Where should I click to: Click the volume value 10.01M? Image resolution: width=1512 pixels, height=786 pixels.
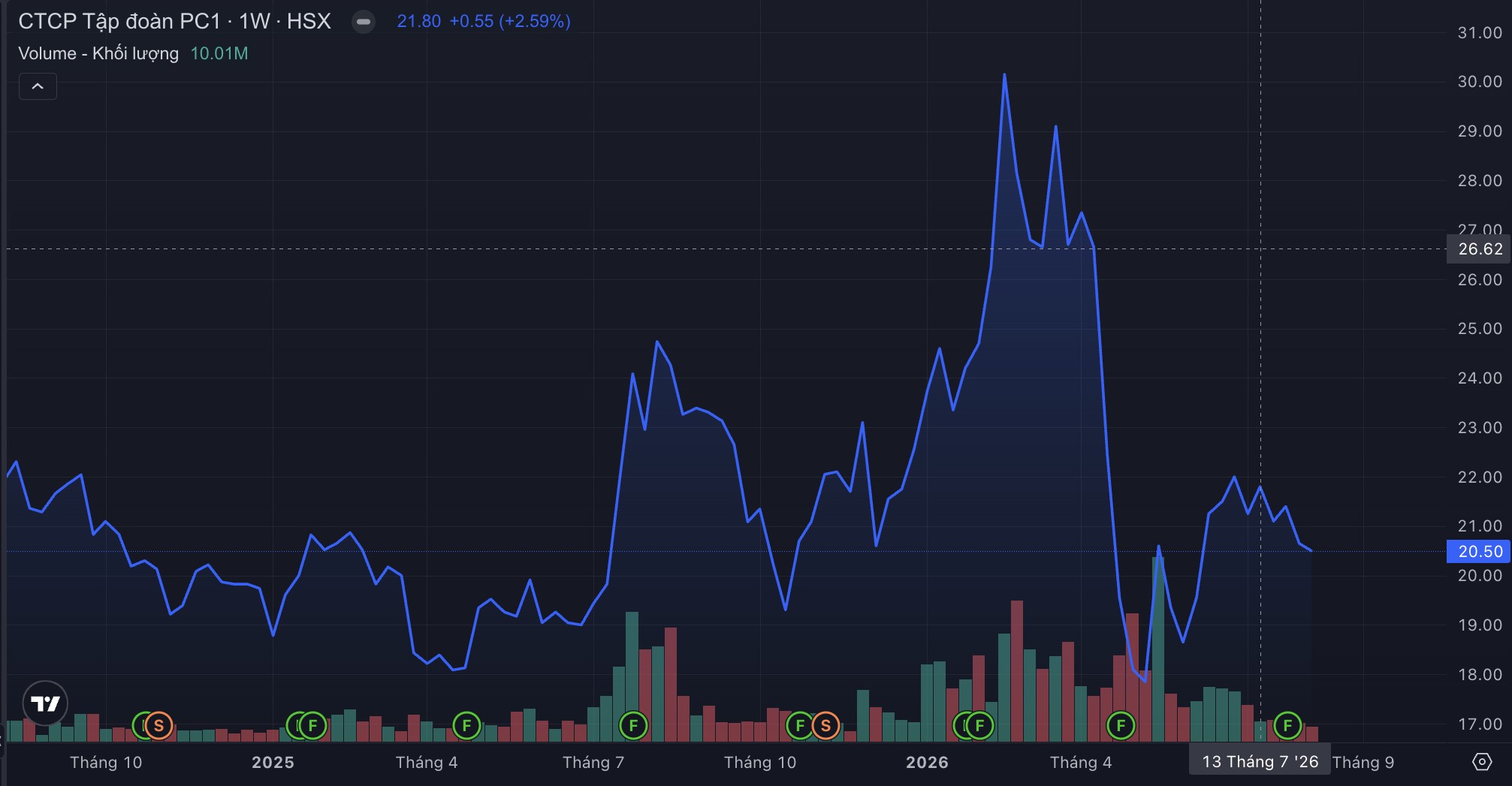pyautogui.click(x=219, y=53)
